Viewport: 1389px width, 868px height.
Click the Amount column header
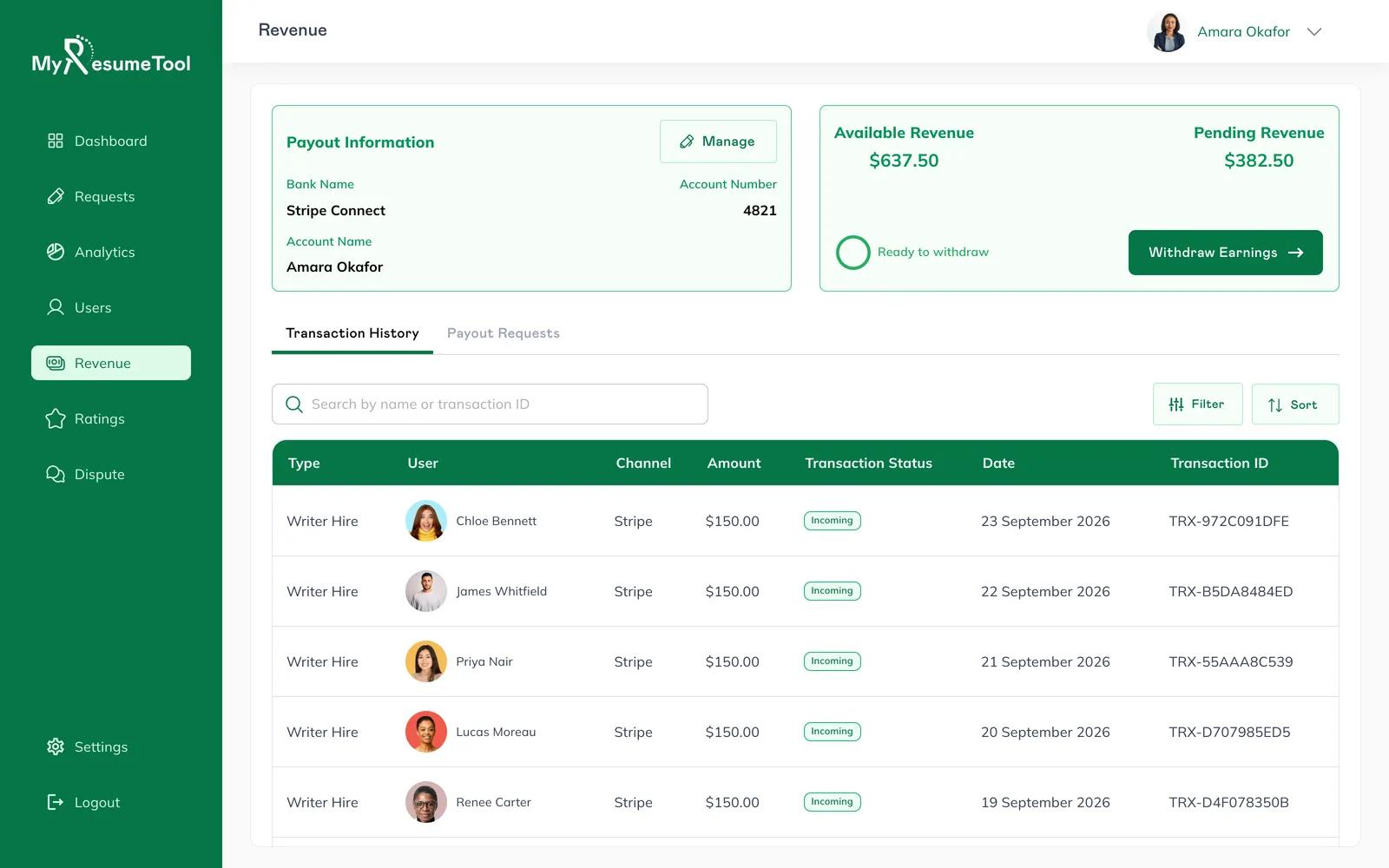[734, 464]
